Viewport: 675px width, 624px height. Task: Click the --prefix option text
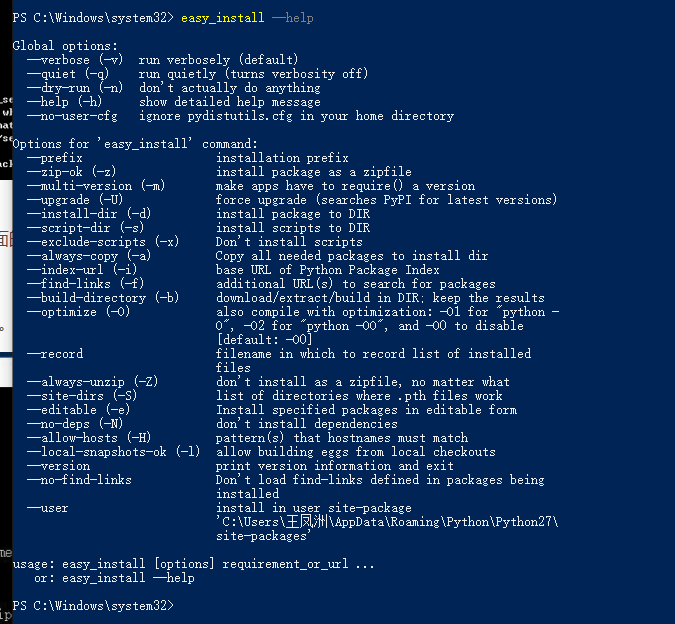[x=54, y=158]
